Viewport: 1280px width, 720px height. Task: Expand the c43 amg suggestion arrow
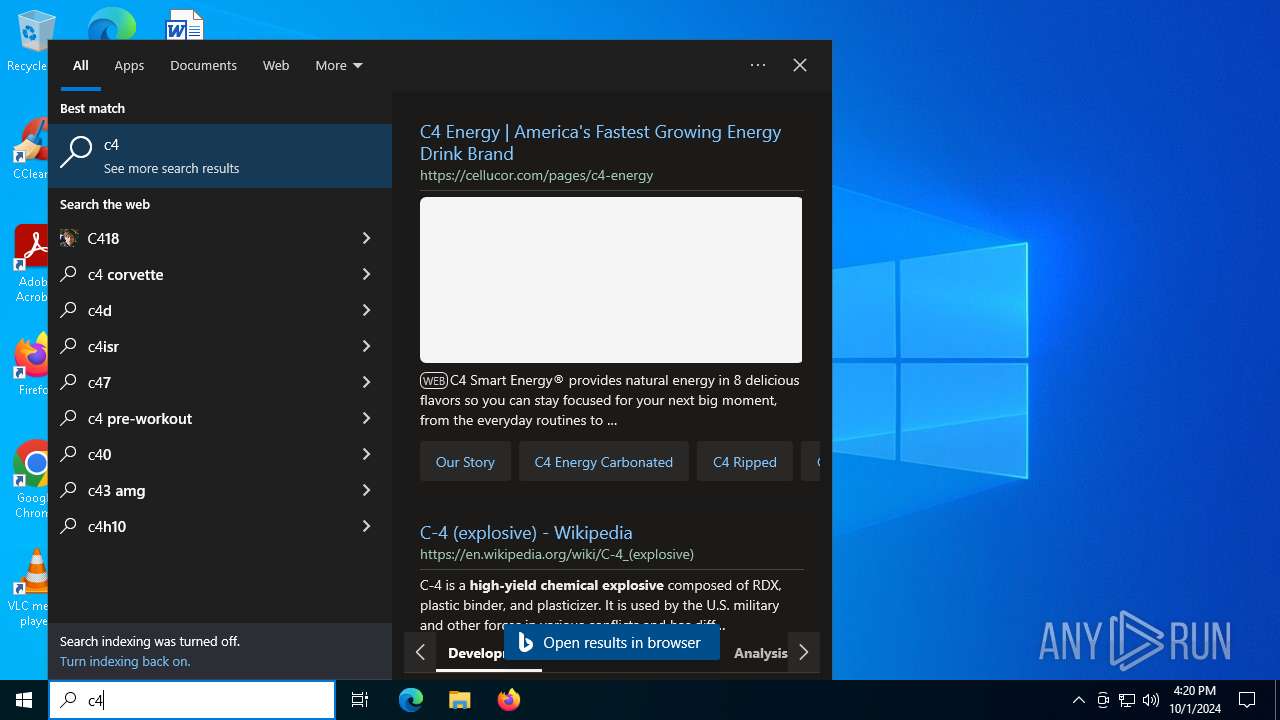click(366, 490)
